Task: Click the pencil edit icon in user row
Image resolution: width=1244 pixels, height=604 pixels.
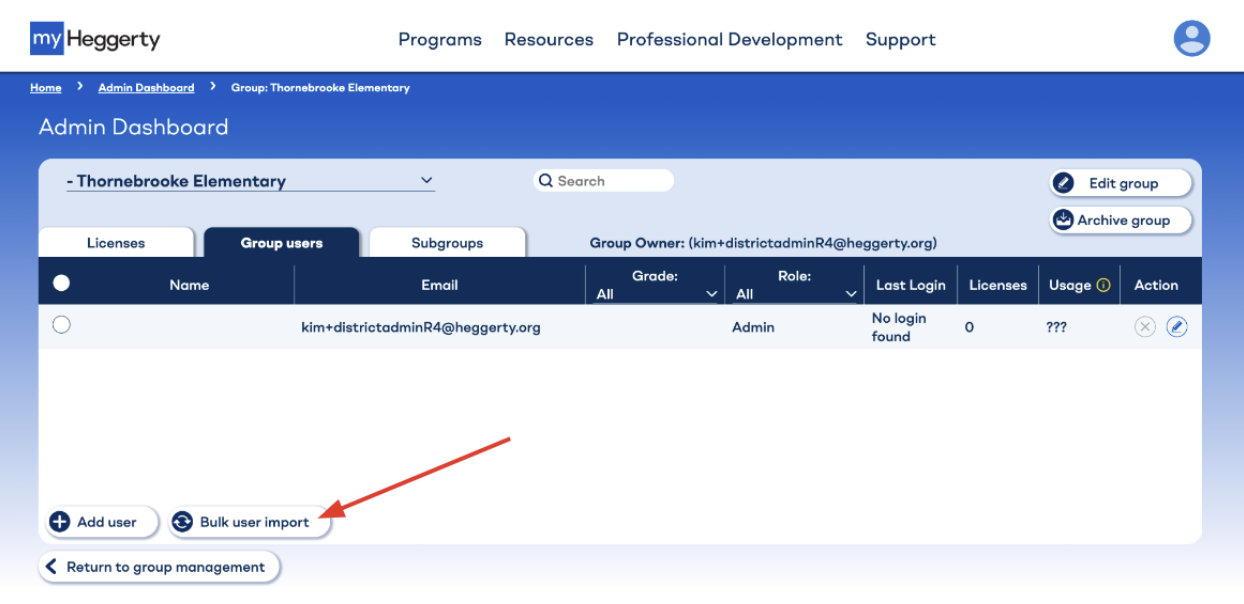Action: pos(1177,327)
